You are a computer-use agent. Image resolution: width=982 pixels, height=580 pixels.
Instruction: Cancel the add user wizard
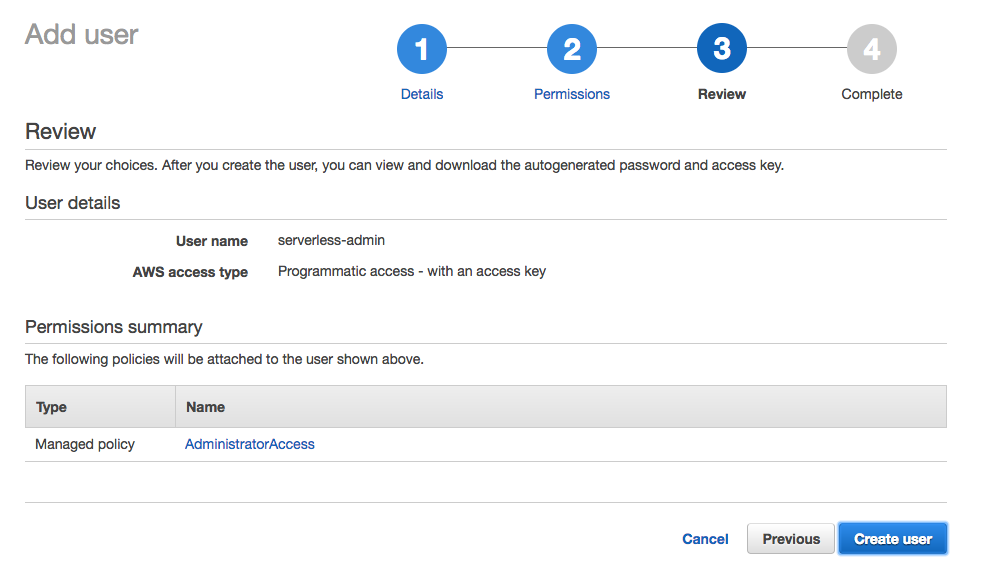tap(705, 539)
